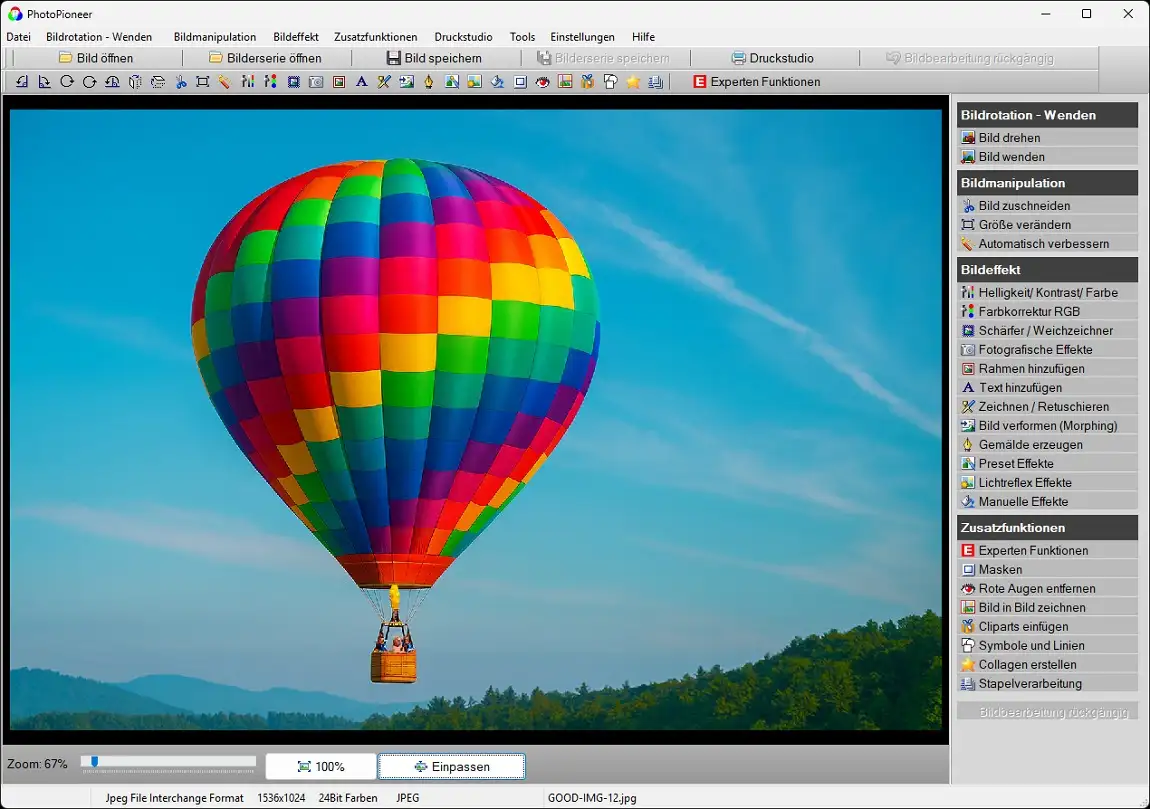Image resolution: width=1150 pixels, height=809 pixels.
Task: Click the 'Bild öffnen' toolbar button
Action: 96,58
